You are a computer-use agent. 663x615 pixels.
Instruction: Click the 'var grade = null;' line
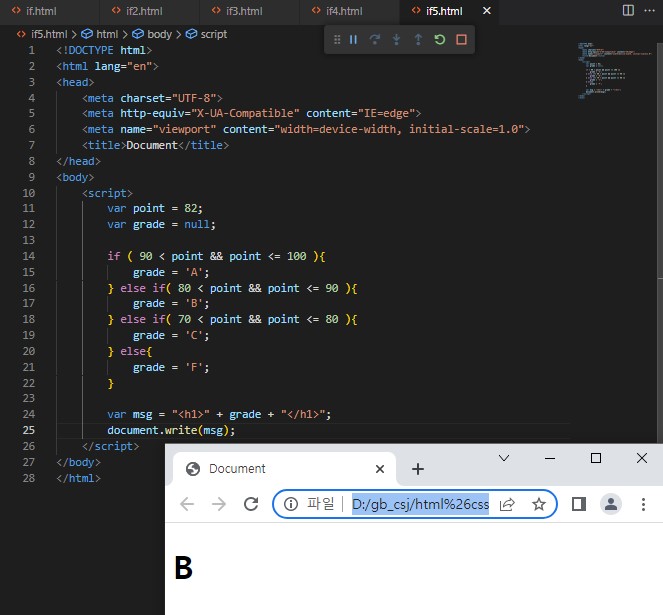tap(161, 225)
